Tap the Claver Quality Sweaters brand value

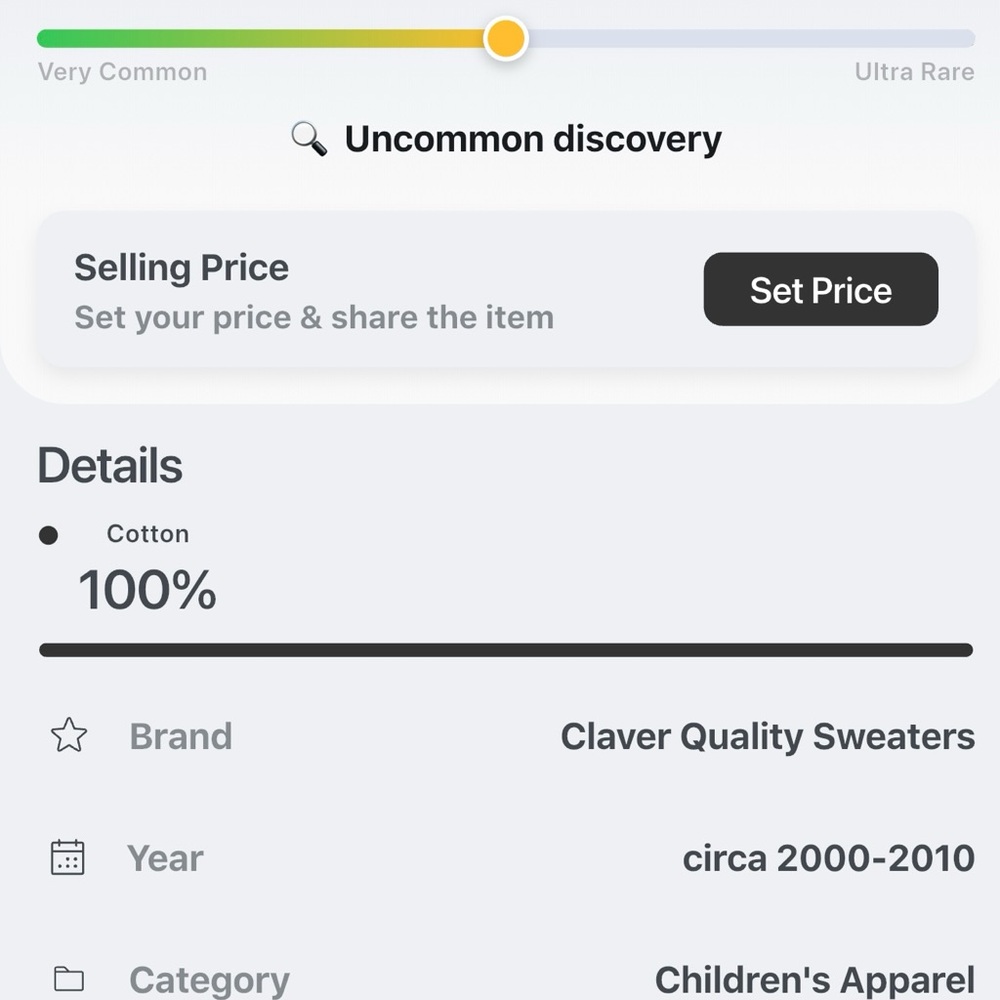pos(767,737)
